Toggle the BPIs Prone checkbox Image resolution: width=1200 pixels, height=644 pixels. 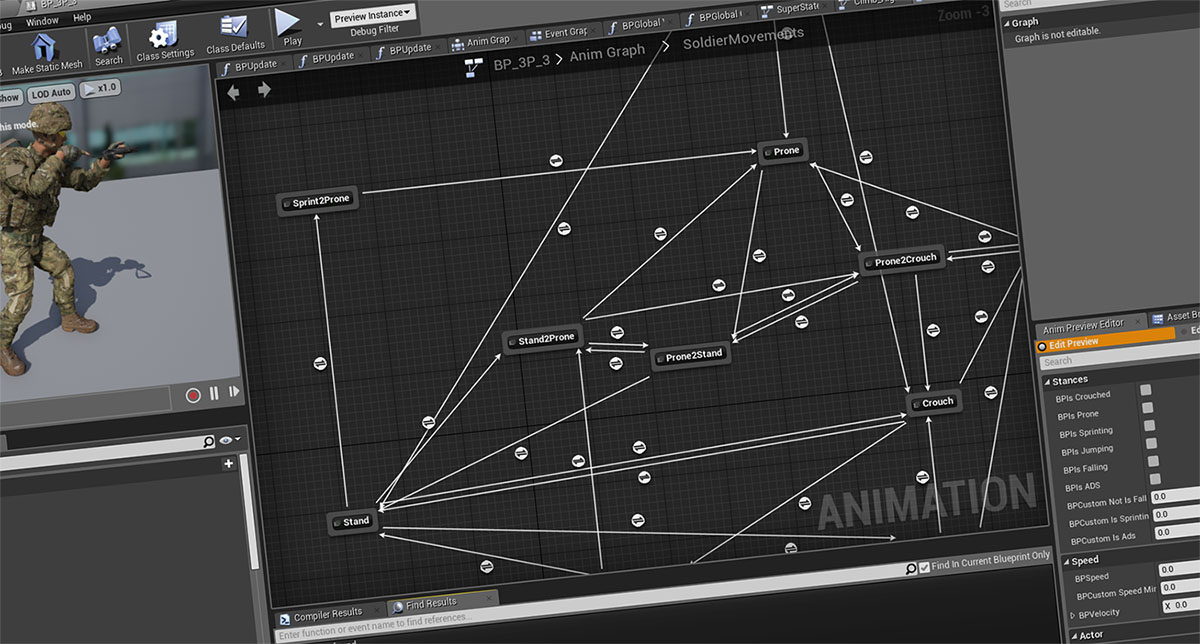(x=1148, y=408)
